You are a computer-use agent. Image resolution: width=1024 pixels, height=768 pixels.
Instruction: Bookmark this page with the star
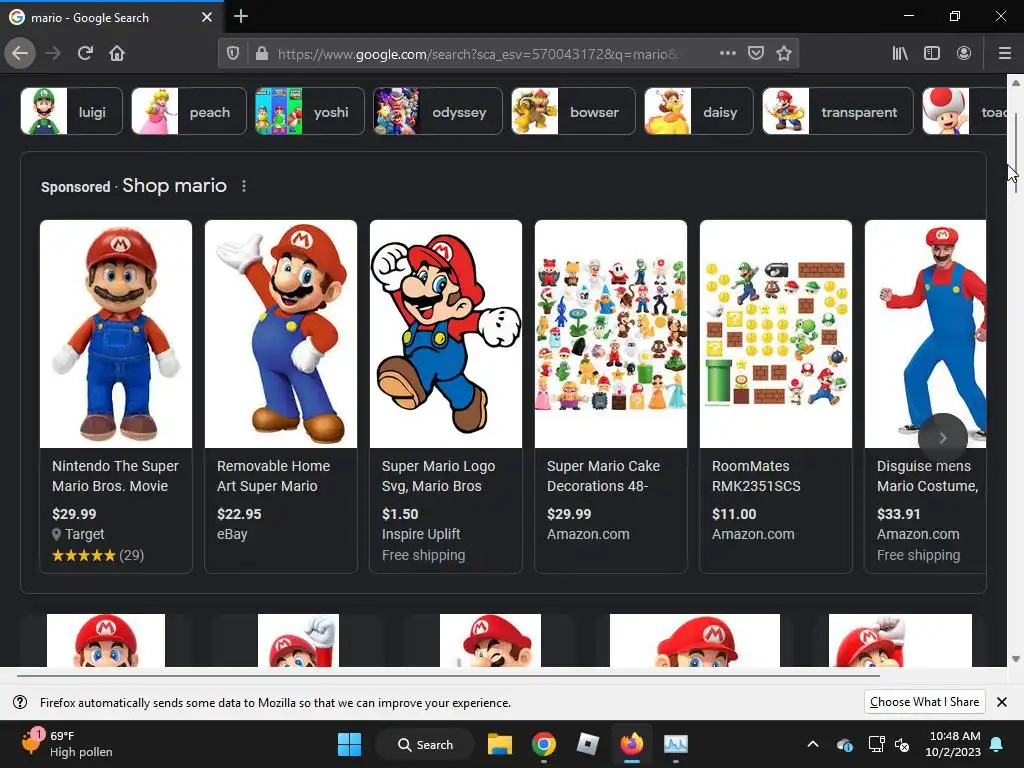[x=784, y=53]
